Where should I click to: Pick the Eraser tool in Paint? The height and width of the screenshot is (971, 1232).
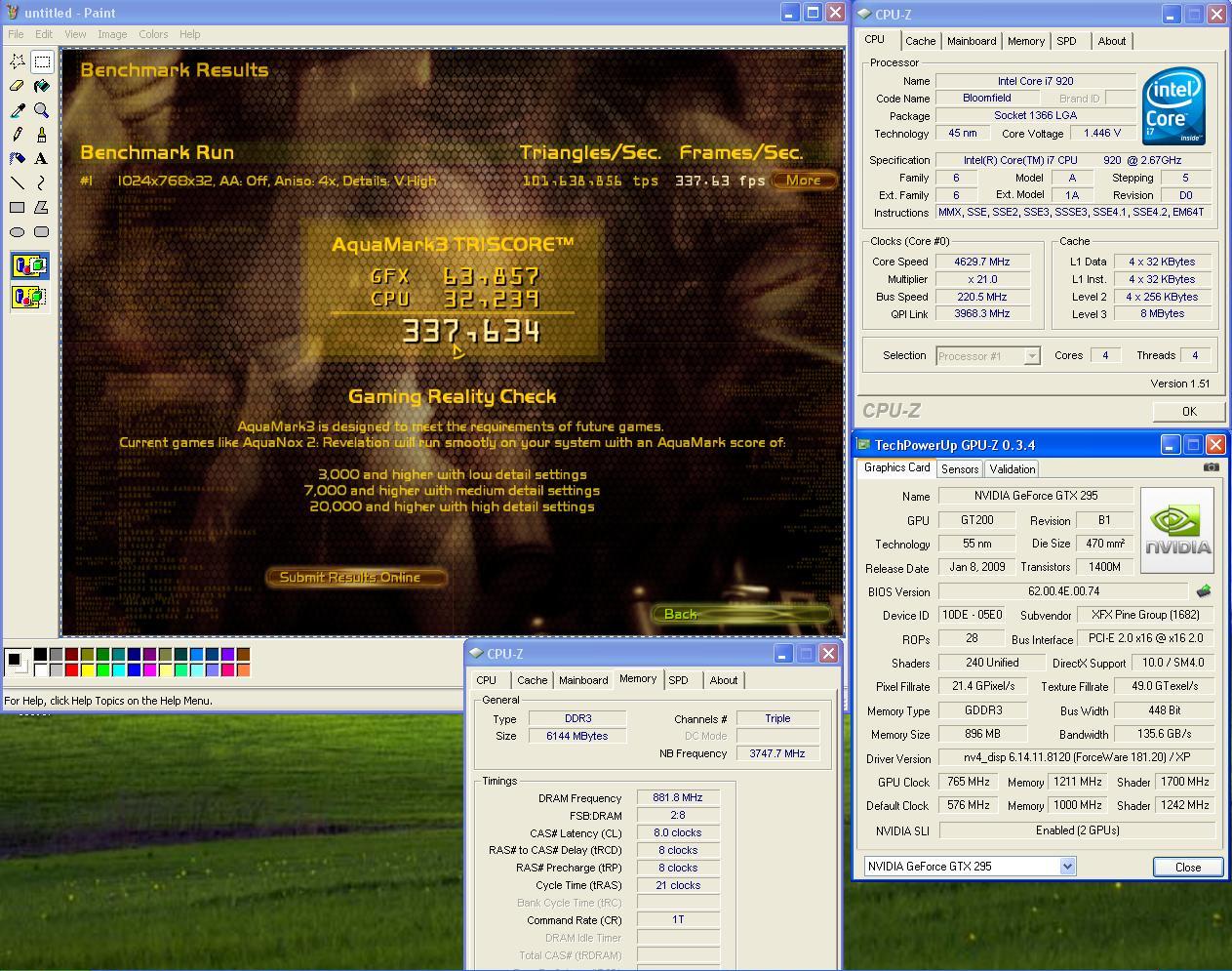tap(18, 86)
